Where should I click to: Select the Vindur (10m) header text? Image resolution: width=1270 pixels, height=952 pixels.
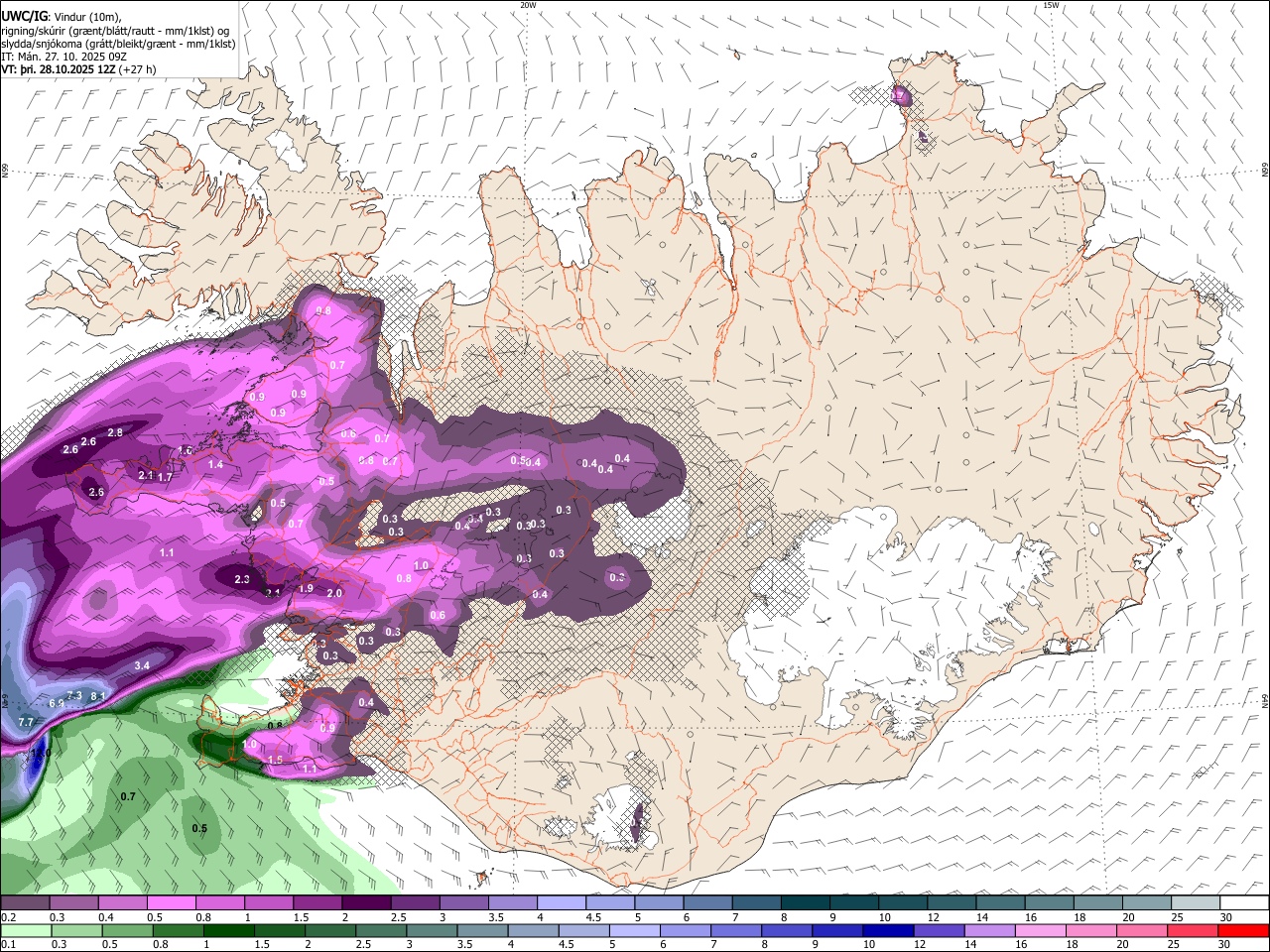pos(86,16)
